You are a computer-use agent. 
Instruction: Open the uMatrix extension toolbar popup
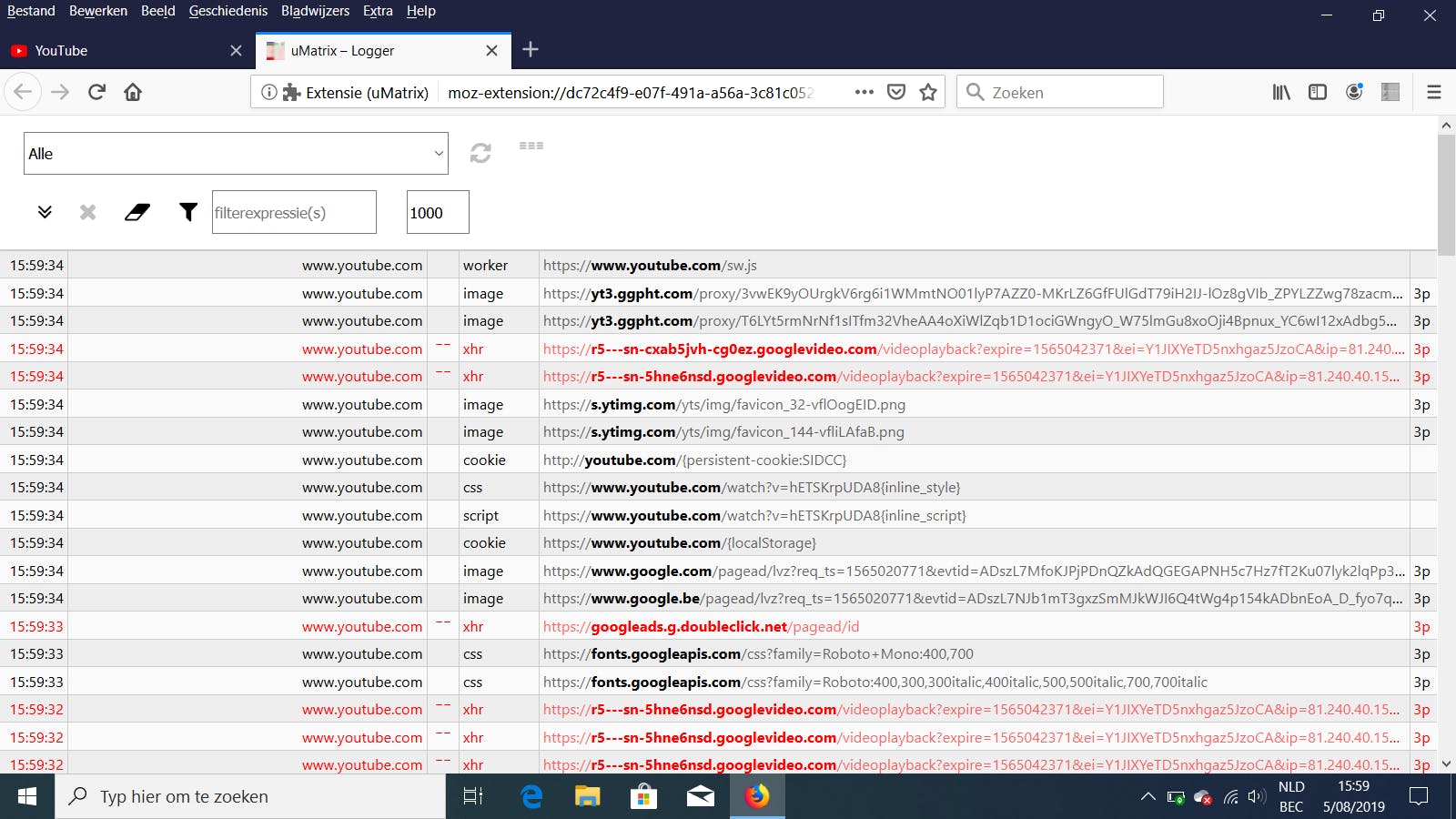(1390, 92)
